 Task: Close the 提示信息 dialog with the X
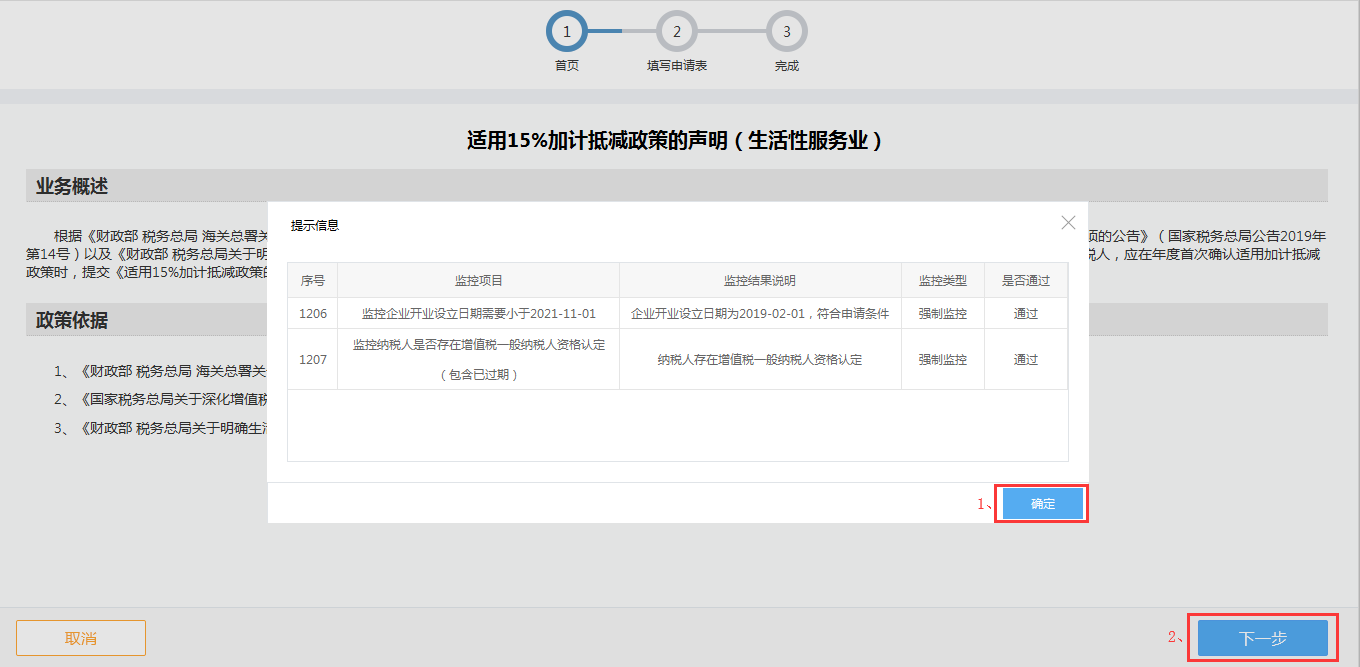[x=1068, y=222]
